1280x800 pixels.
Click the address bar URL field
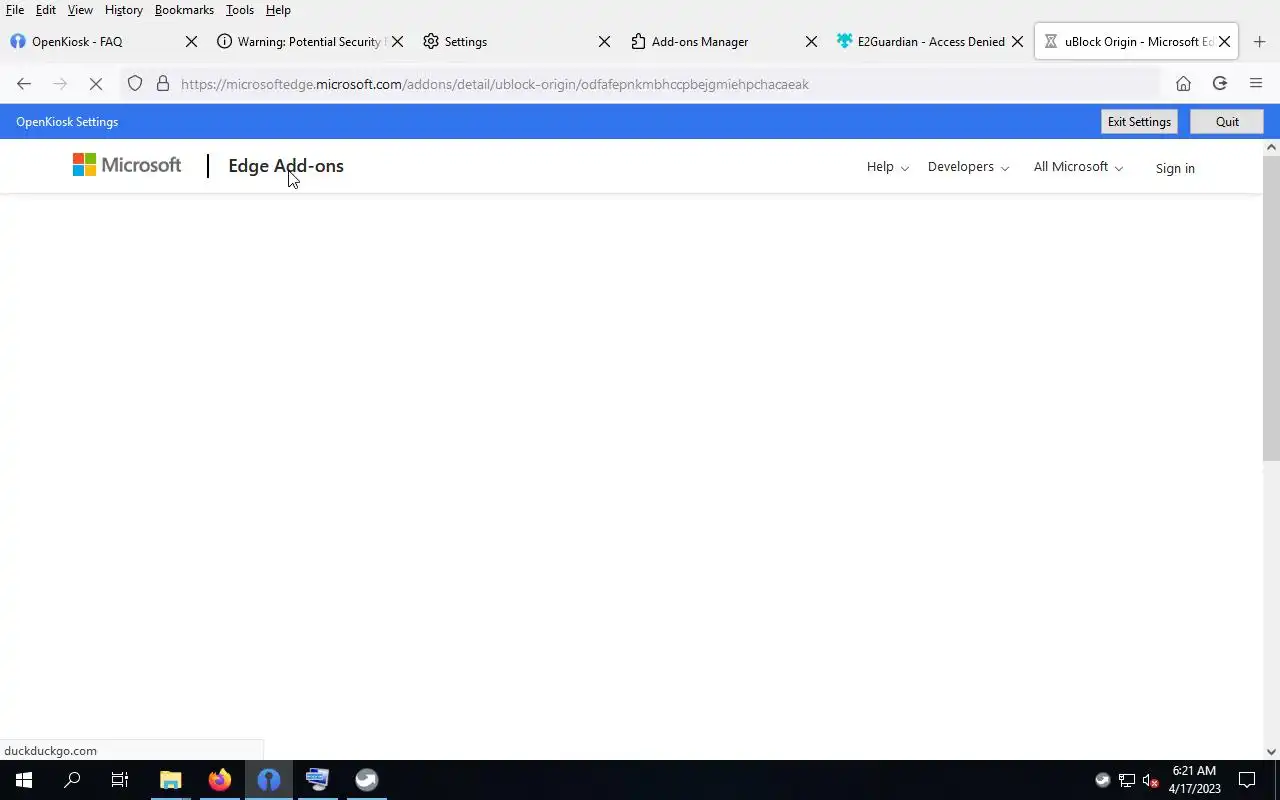tap(640, 84)
